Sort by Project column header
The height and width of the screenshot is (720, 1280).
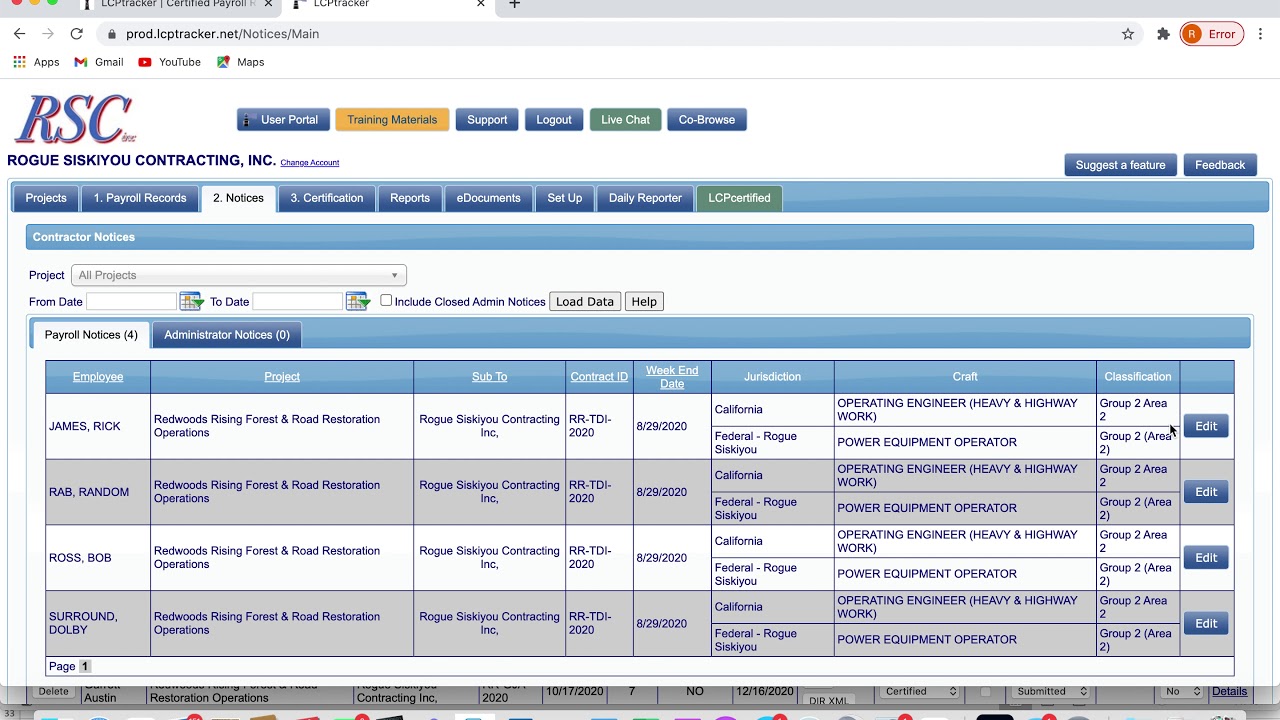point(282,377)
